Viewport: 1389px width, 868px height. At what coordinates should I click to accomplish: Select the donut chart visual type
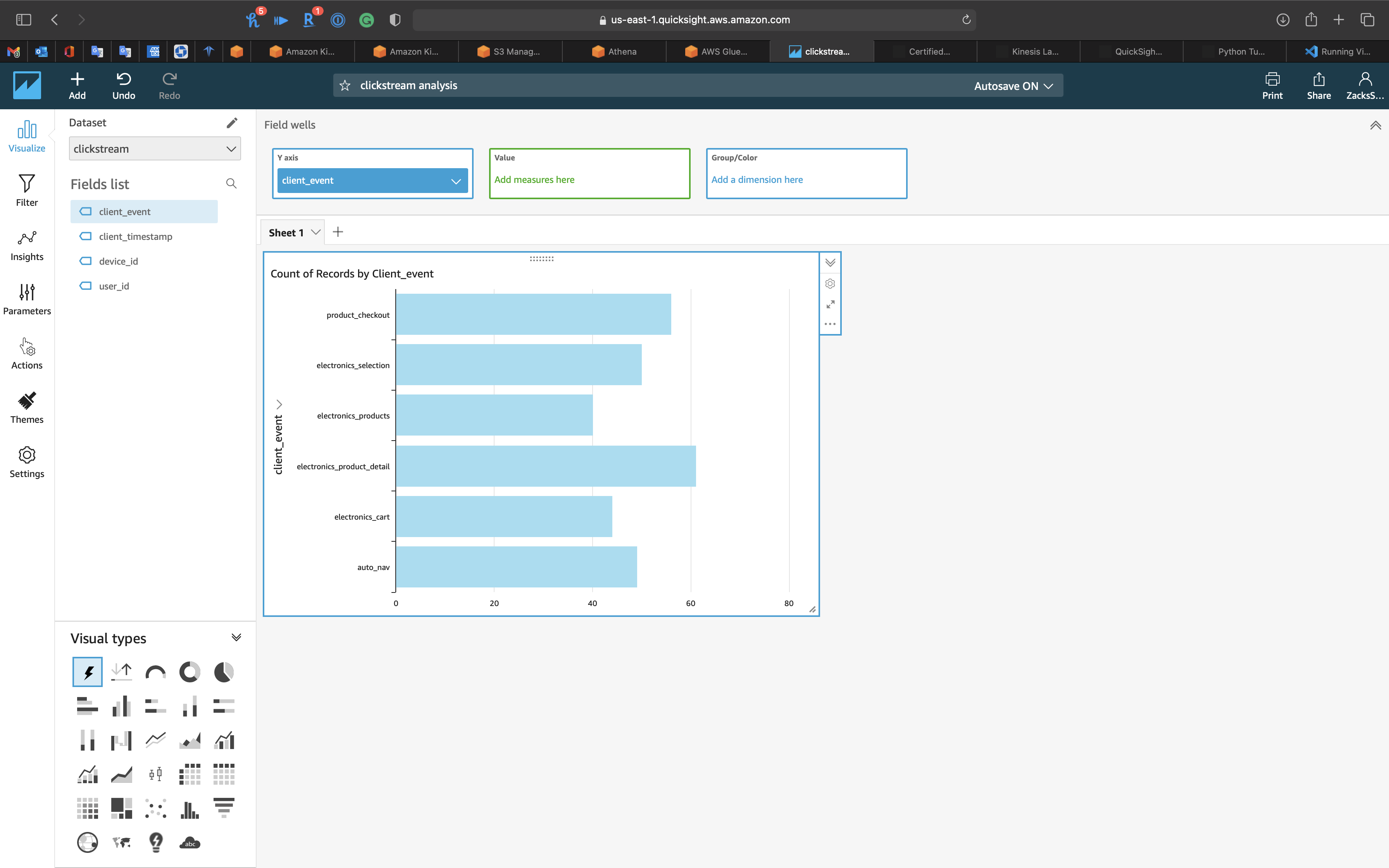[x=190, y=672]
